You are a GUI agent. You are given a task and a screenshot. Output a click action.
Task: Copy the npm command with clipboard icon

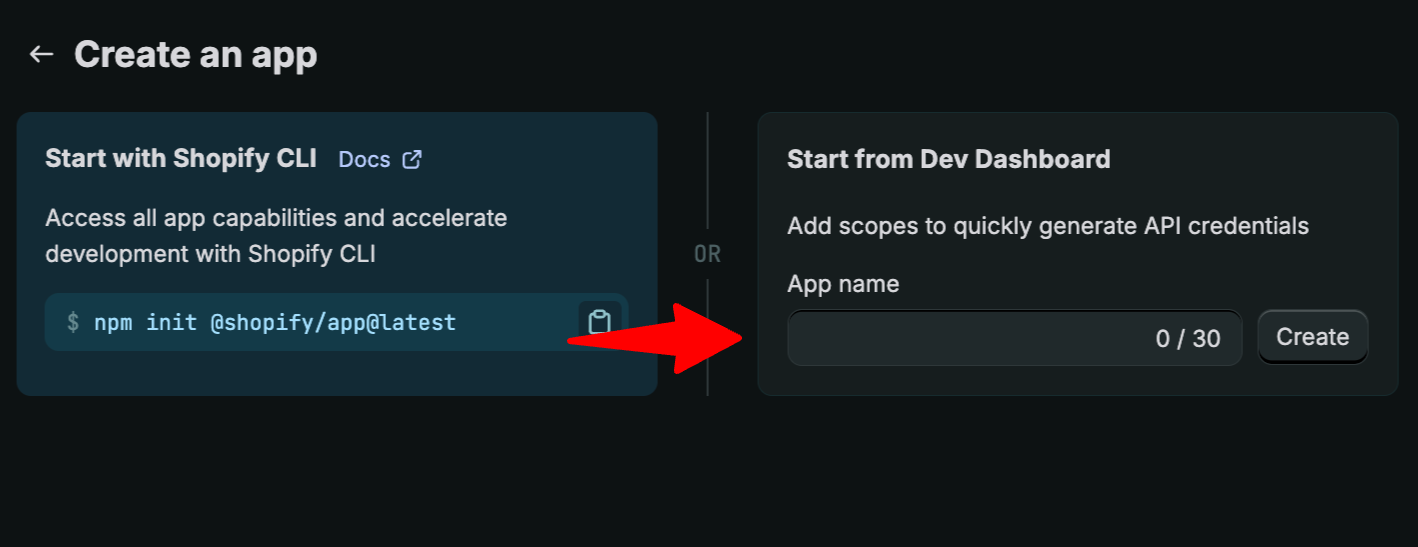coord(599,322)
